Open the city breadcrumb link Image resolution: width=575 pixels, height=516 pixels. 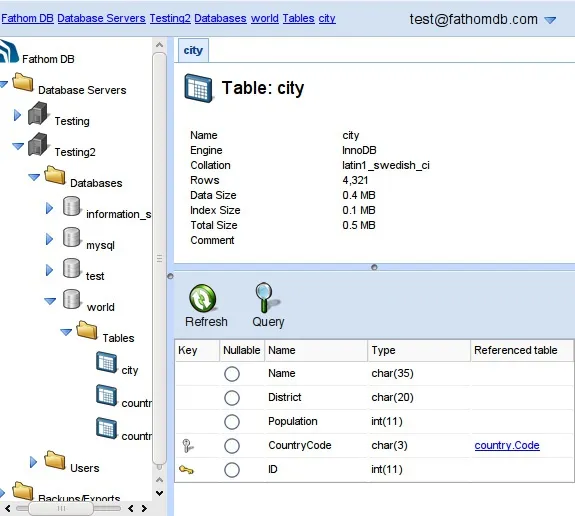click(x=327, y=18)
